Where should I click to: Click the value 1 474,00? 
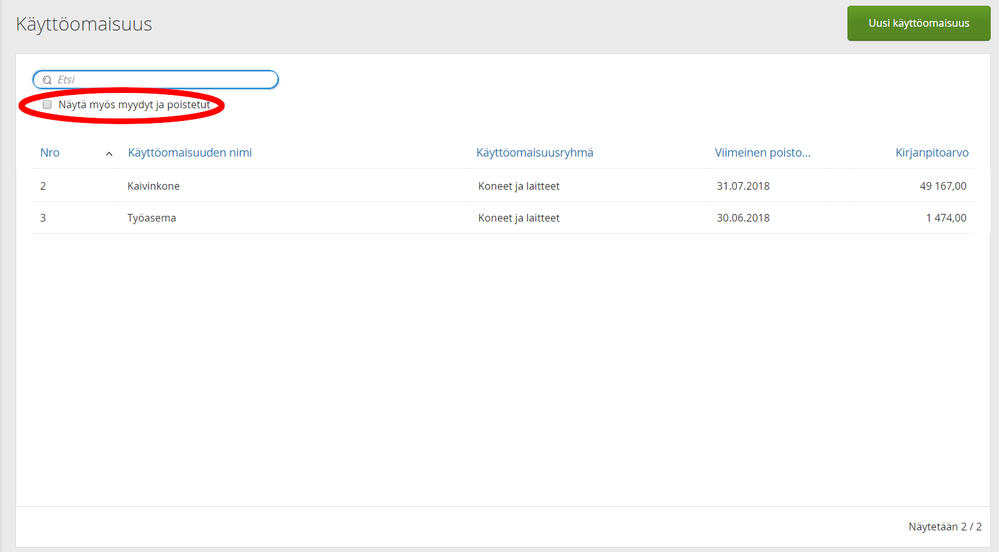point(946,218)
